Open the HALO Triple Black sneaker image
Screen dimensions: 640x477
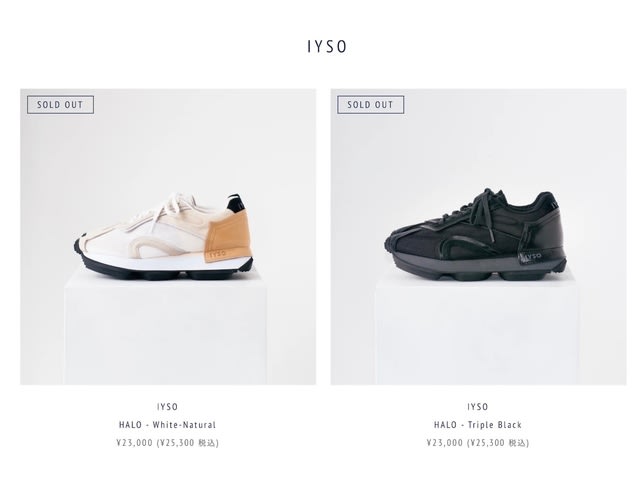click(478, 237)
